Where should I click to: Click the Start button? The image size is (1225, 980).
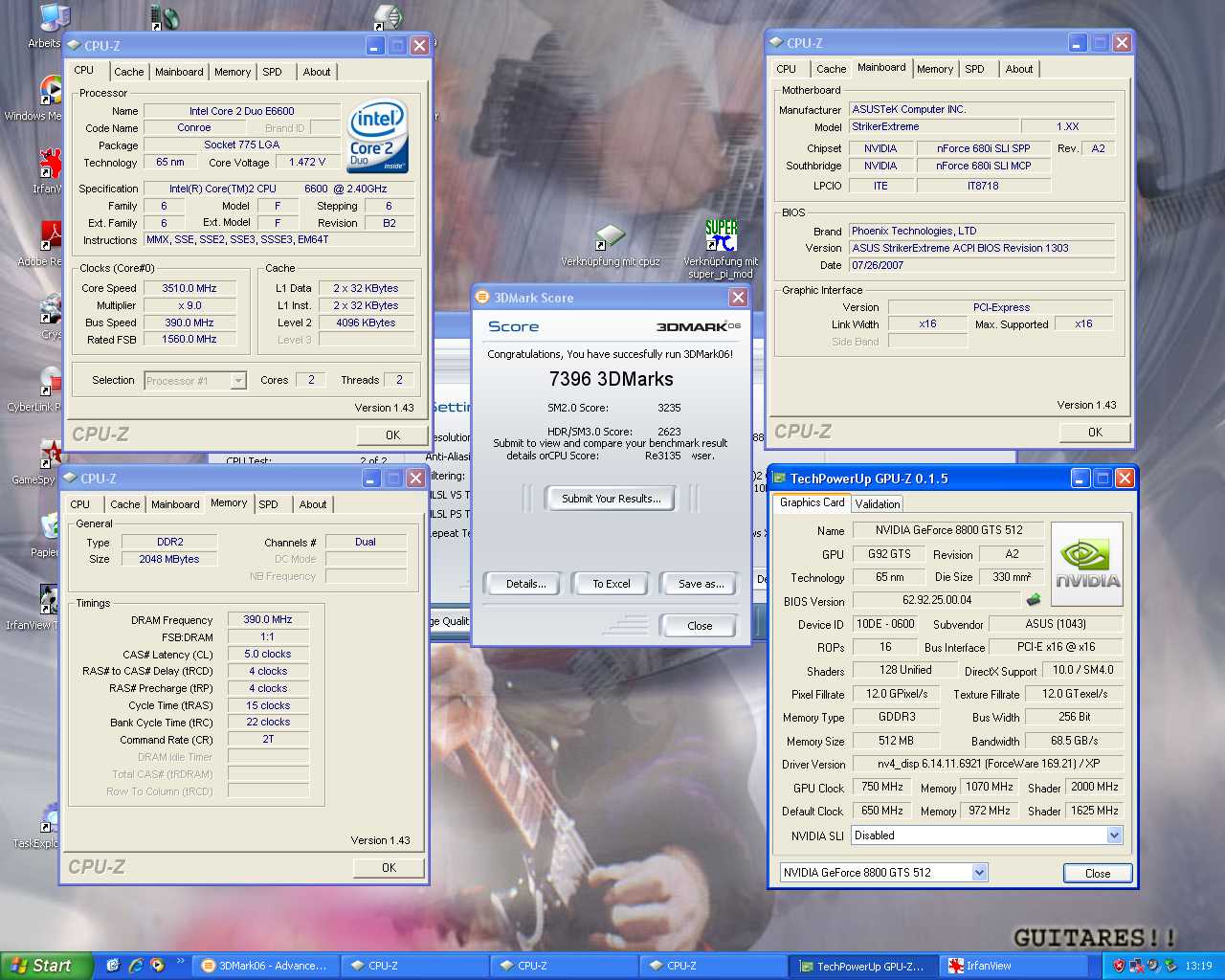[47, 966]
